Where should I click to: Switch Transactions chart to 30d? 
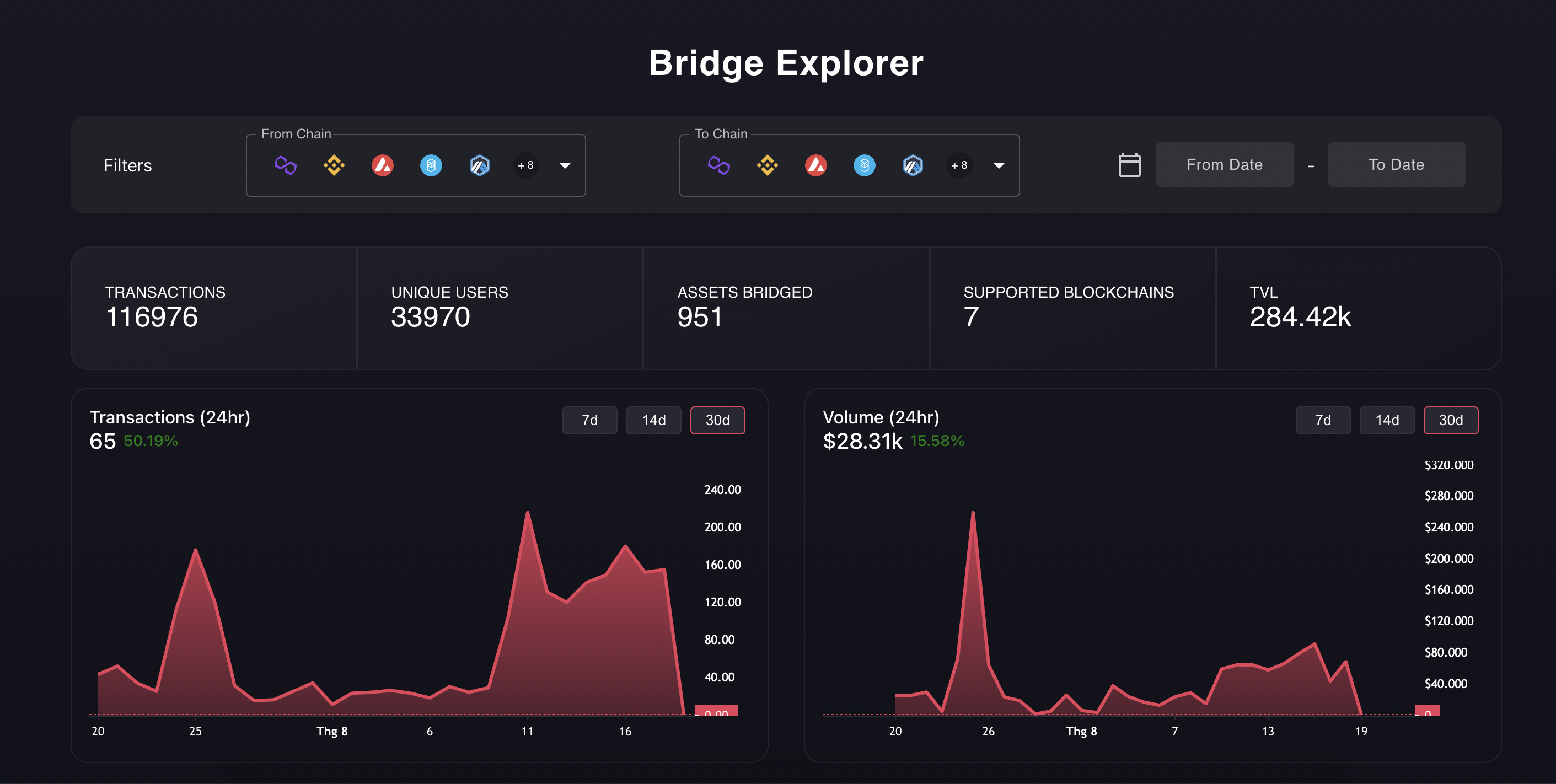[x=717, y=420]
